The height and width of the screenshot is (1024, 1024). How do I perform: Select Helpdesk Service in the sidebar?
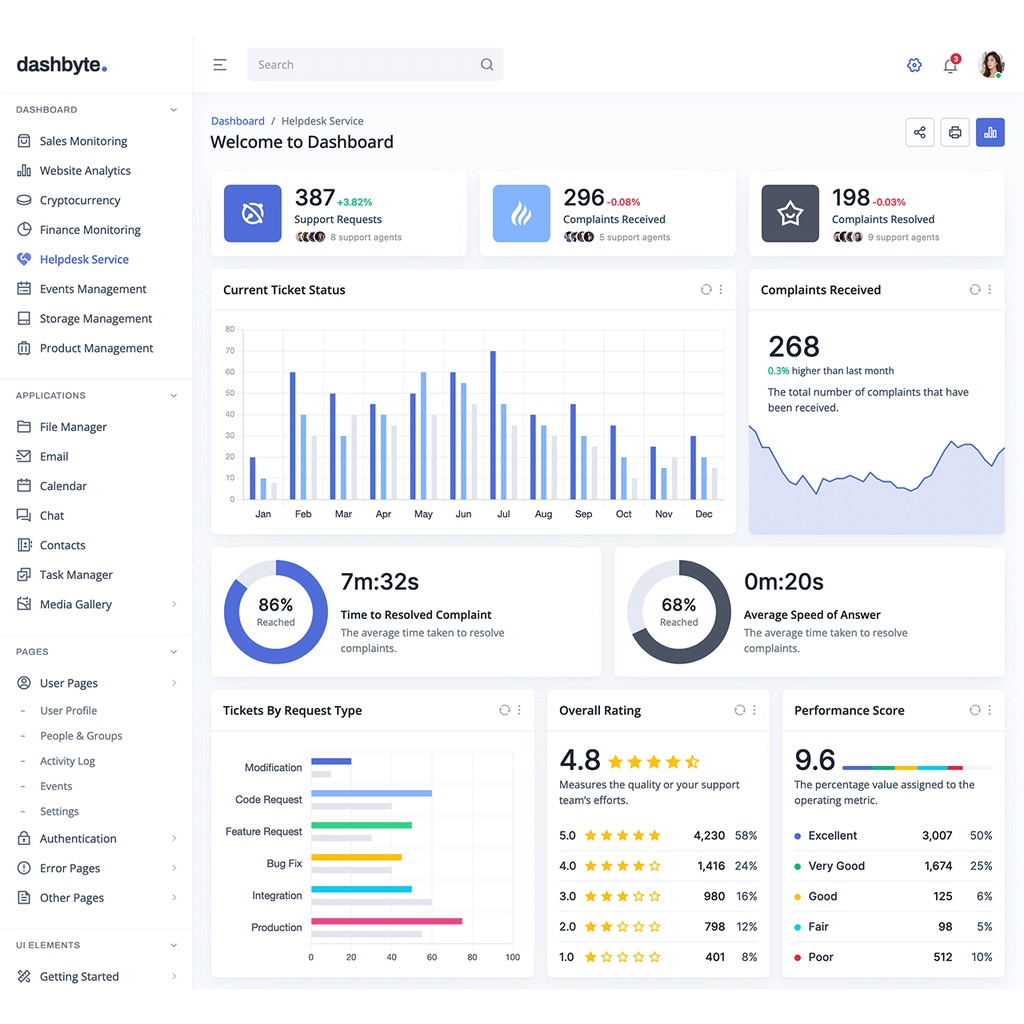click(84, 259)
